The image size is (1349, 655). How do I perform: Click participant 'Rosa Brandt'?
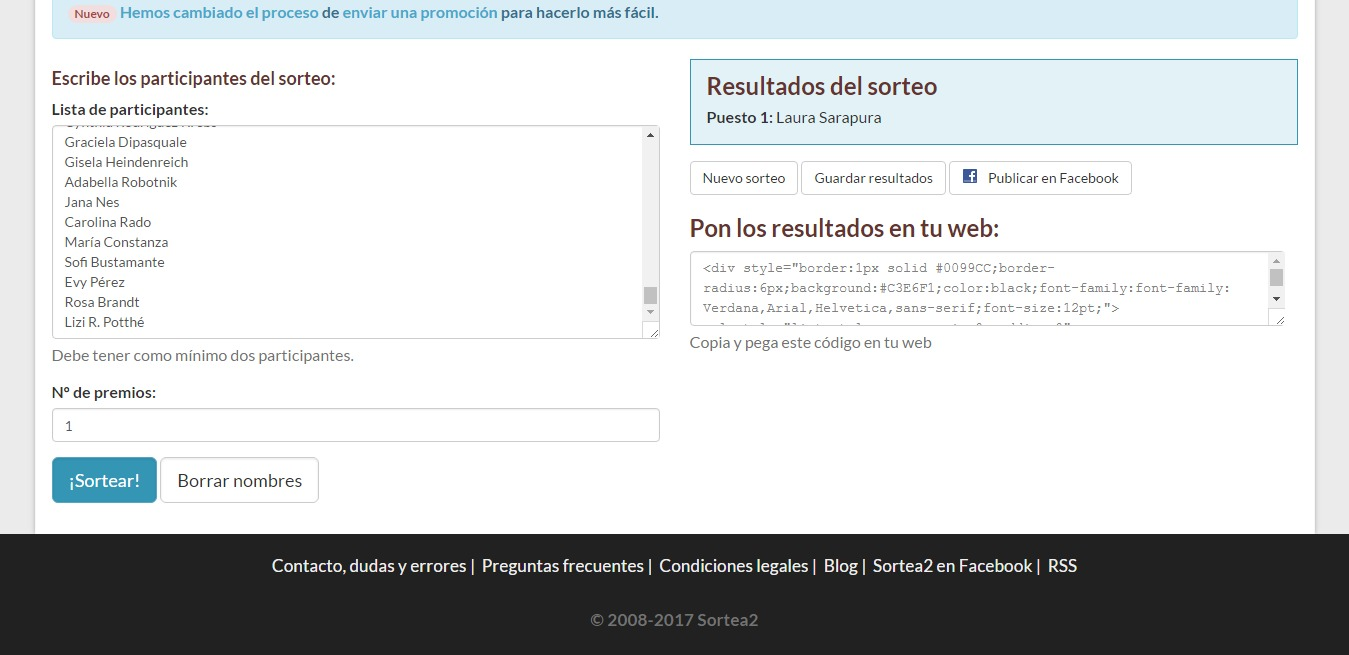tap(102, 302)
